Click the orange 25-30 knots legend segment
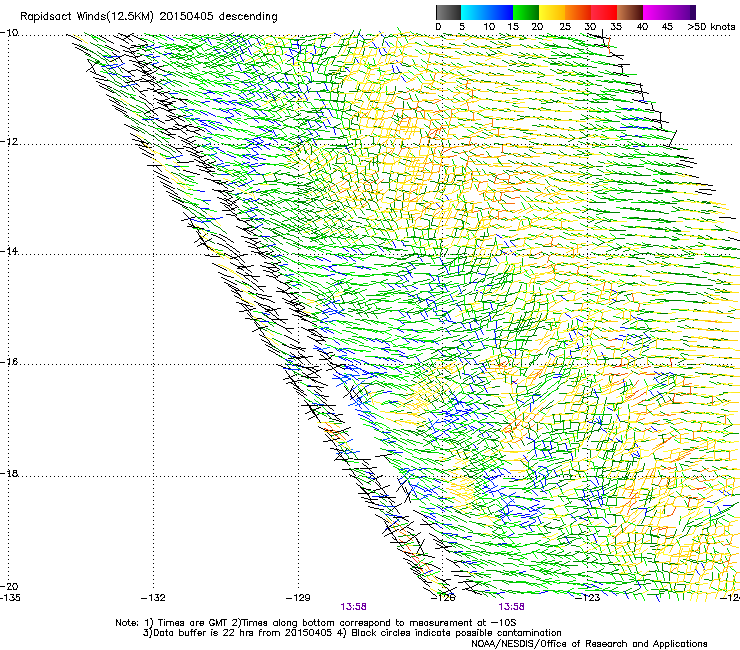Viewport: 740px width, 650px height. 578,12
